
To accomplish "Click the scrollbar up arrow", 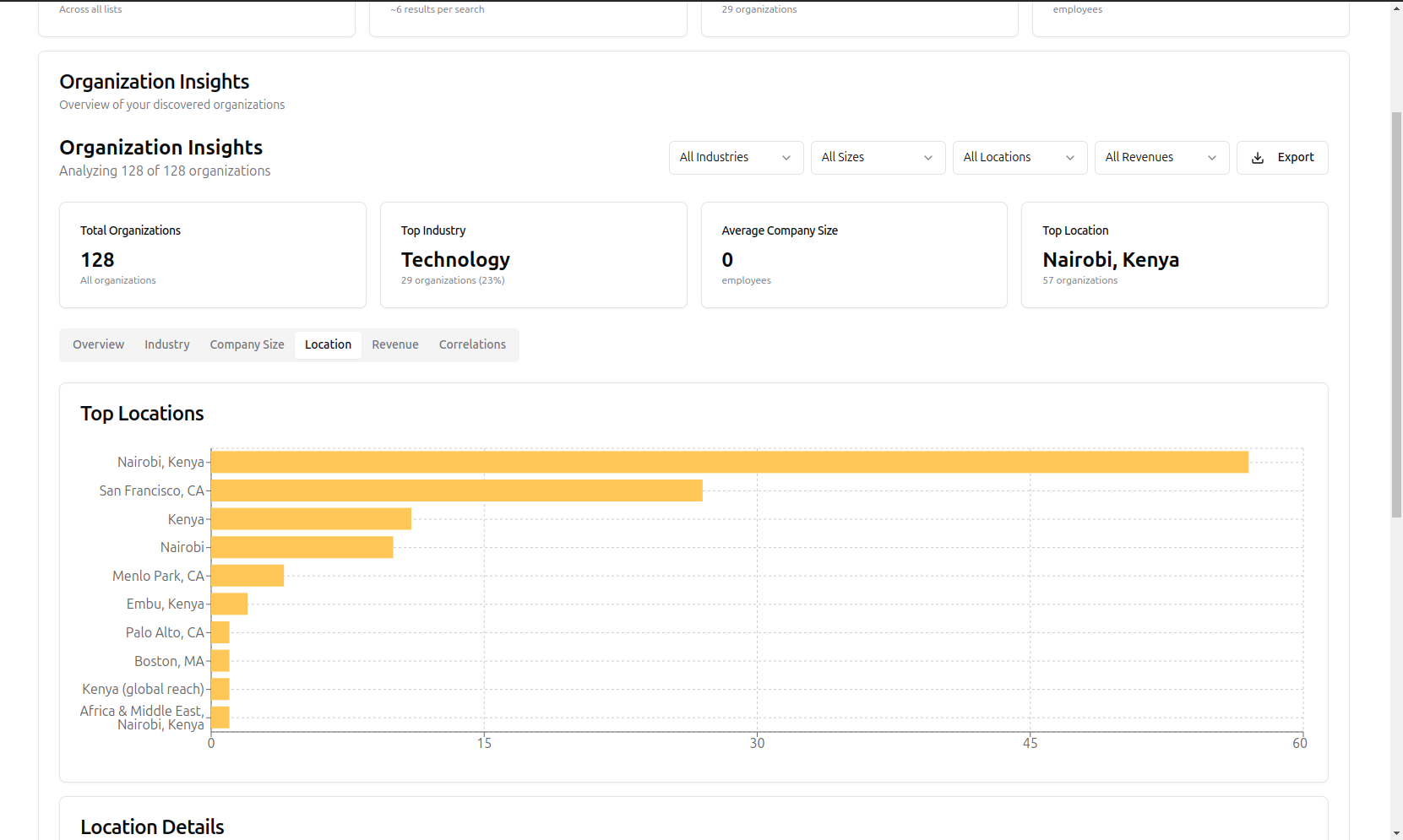I will pos(1397,7).
